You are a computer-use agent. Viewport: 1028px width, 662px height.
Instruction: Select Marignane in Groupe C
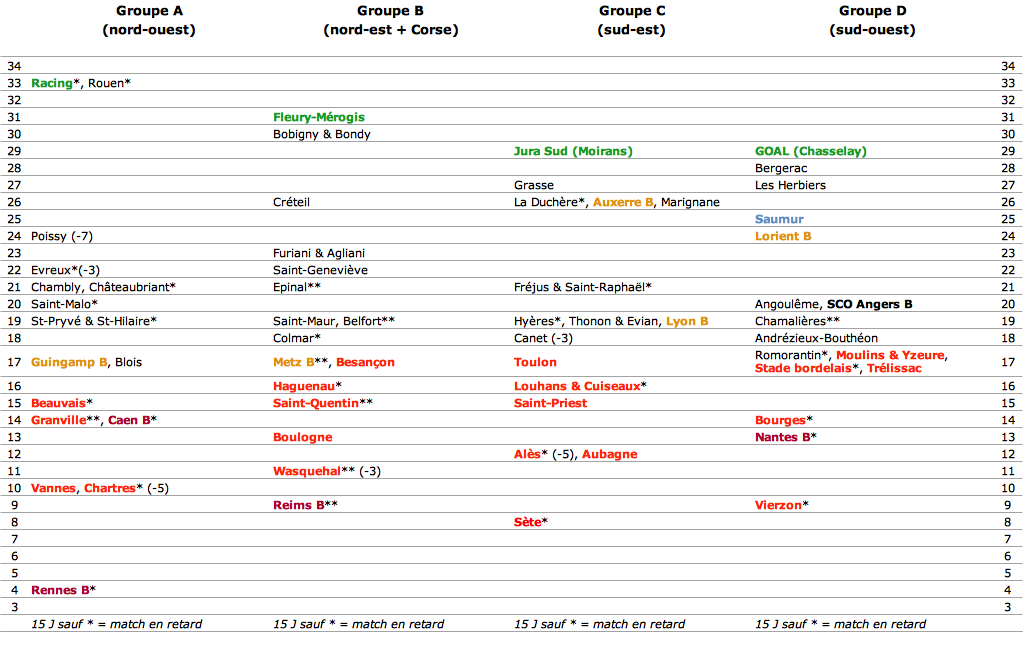pos(690,203)
